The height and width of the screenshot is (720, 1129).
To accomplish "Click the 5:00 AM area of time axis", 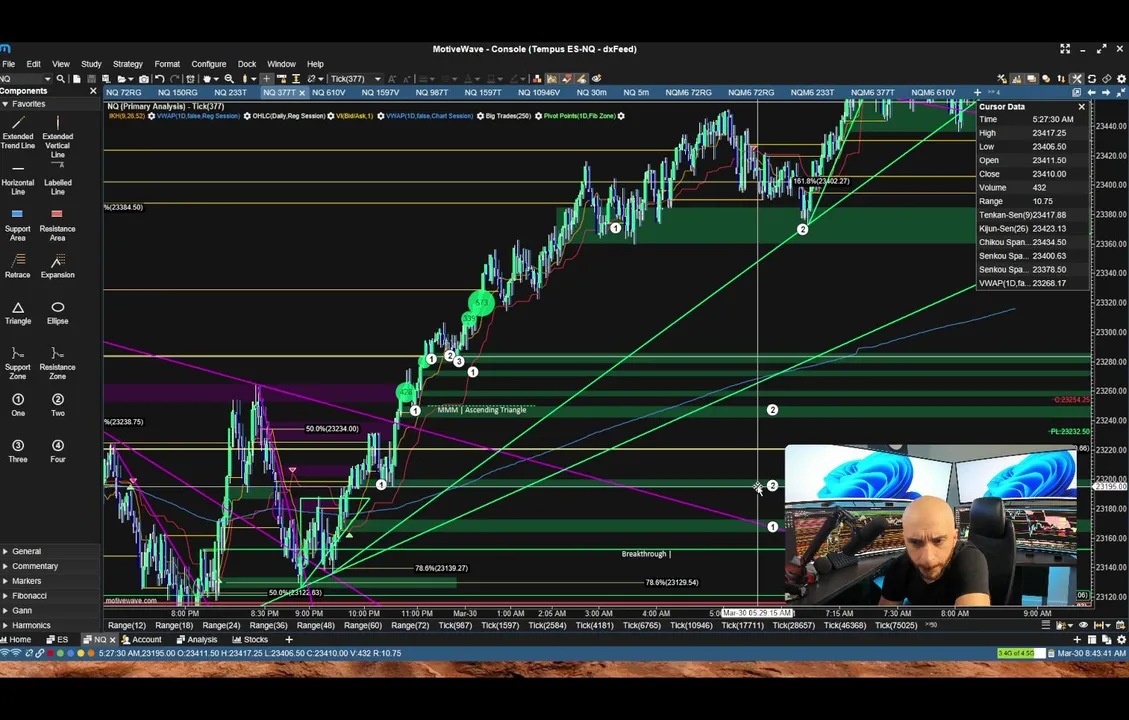I will click(x=715, y=613).
